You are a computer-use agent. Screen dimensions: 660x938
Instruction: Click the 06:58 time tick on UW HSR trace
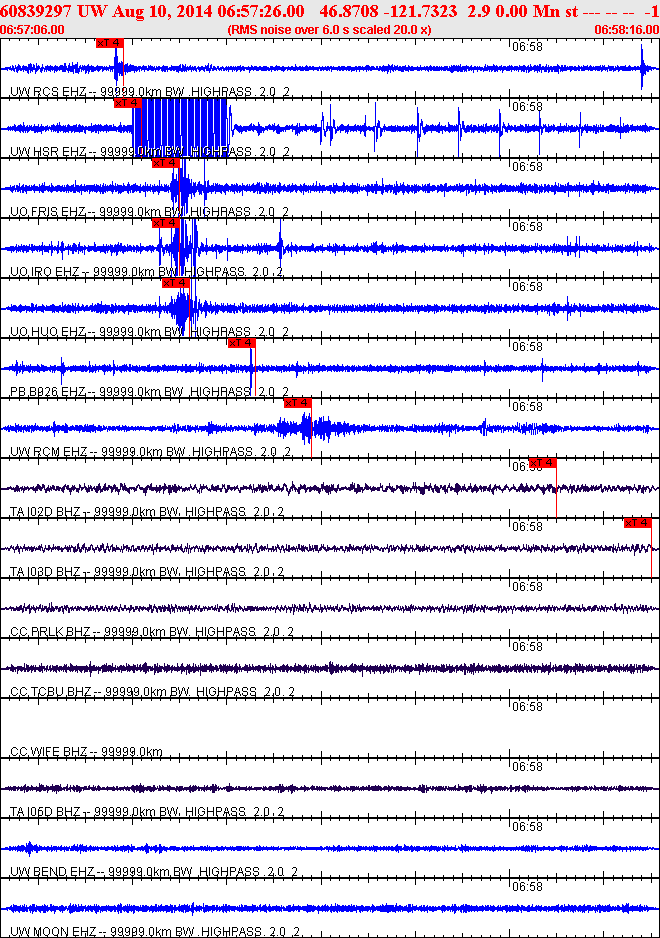tap(527, 106)
